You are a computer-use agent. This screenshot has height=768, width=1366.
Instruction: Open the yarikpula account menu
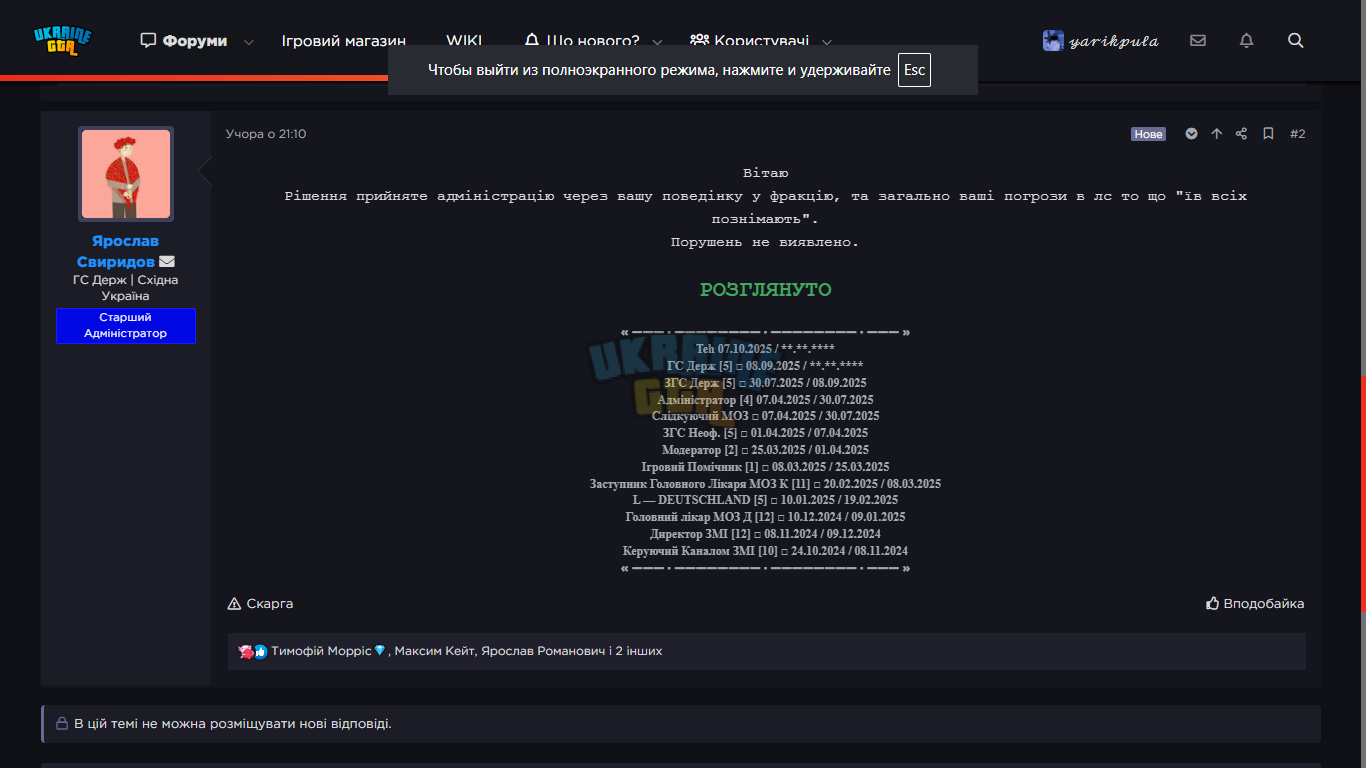pyautogui.click(x=1101, y=41)
